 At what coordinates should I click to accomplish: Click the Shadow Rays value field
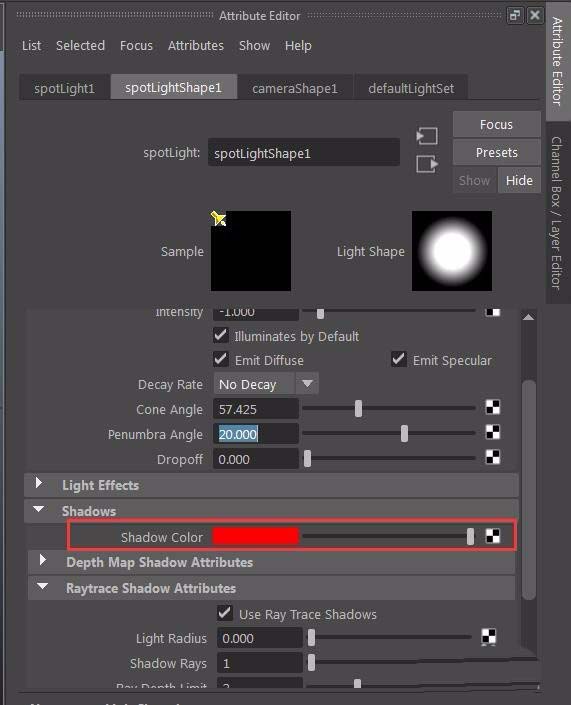point(259,663)
